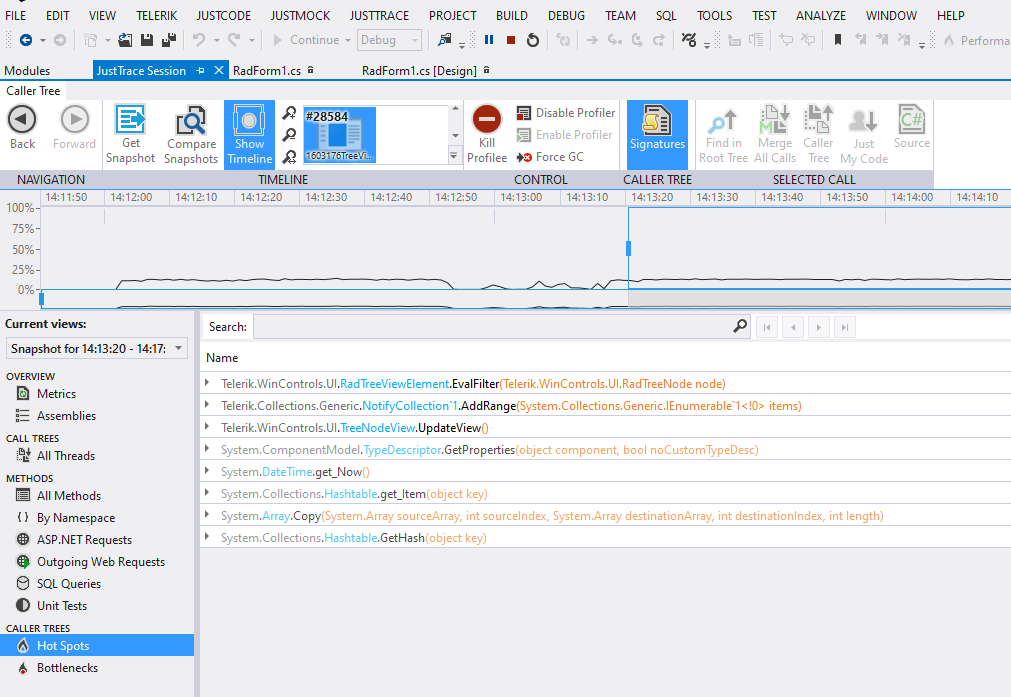Image resolution: width=1011 pixels, height=697 pixels.
Task: Go to last search result button
Action: point(845,328)
